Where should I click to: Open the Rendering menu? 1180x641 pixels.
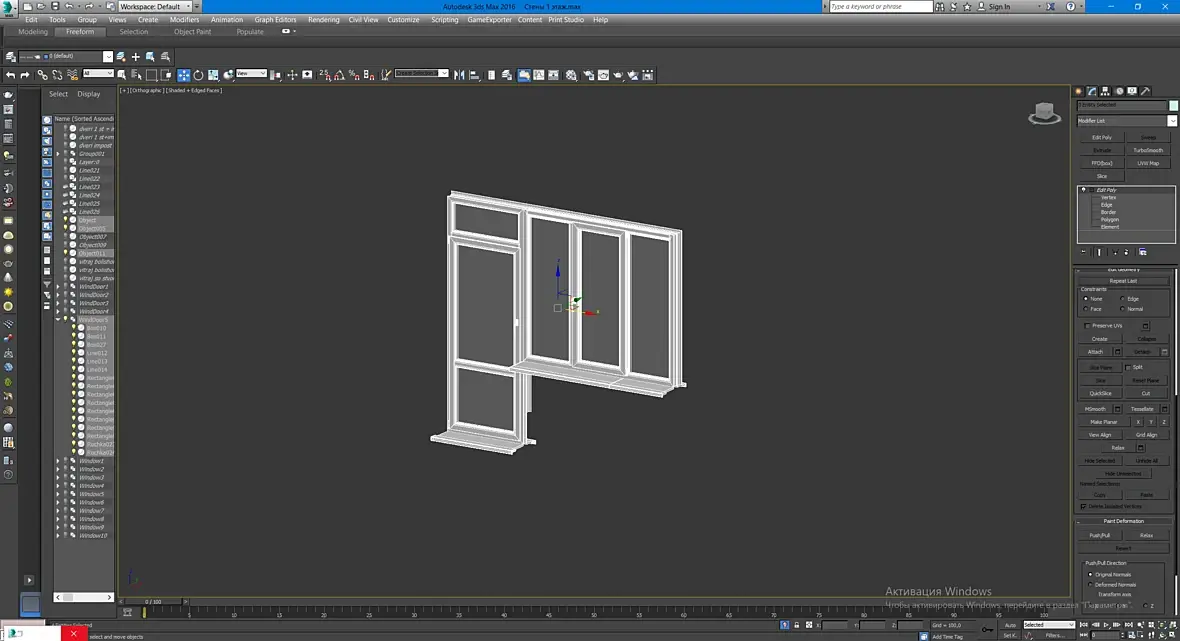coord(324,20)
